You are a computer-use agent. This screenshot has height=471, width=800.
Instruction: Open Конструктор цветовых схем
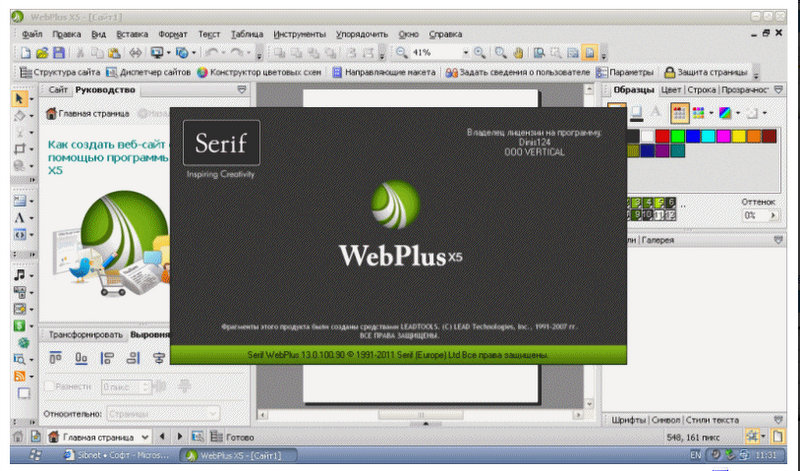click(259, 72)
